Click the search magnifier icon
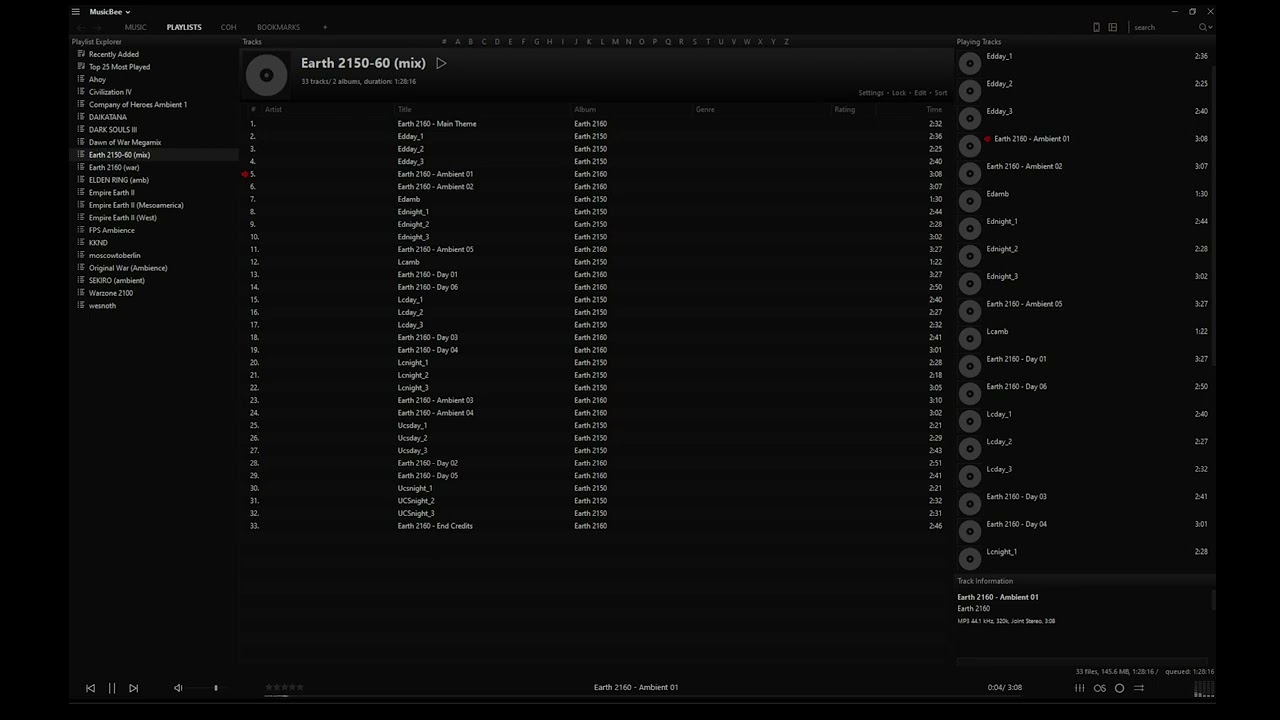The height and width of the screenshot is (720, 1280). click(1203, 27)
